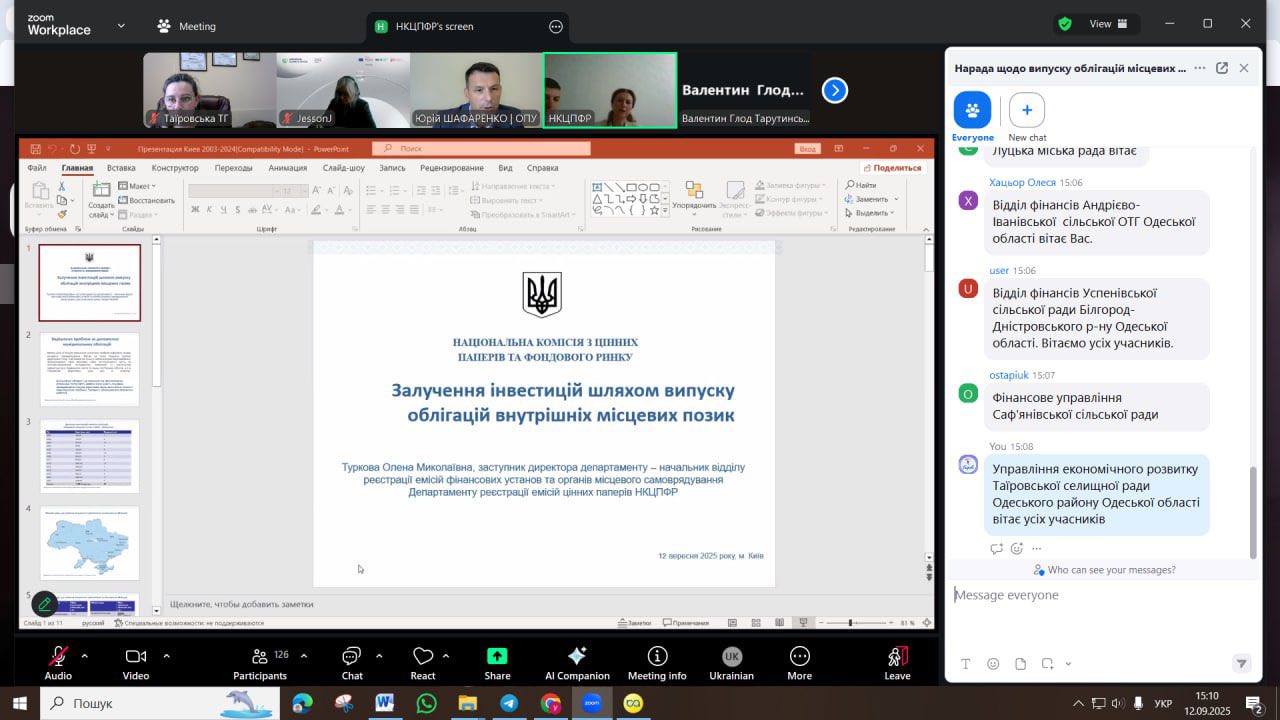Pop out the chat panel
Viewport: 1280px width, 720px height.
1222,68
